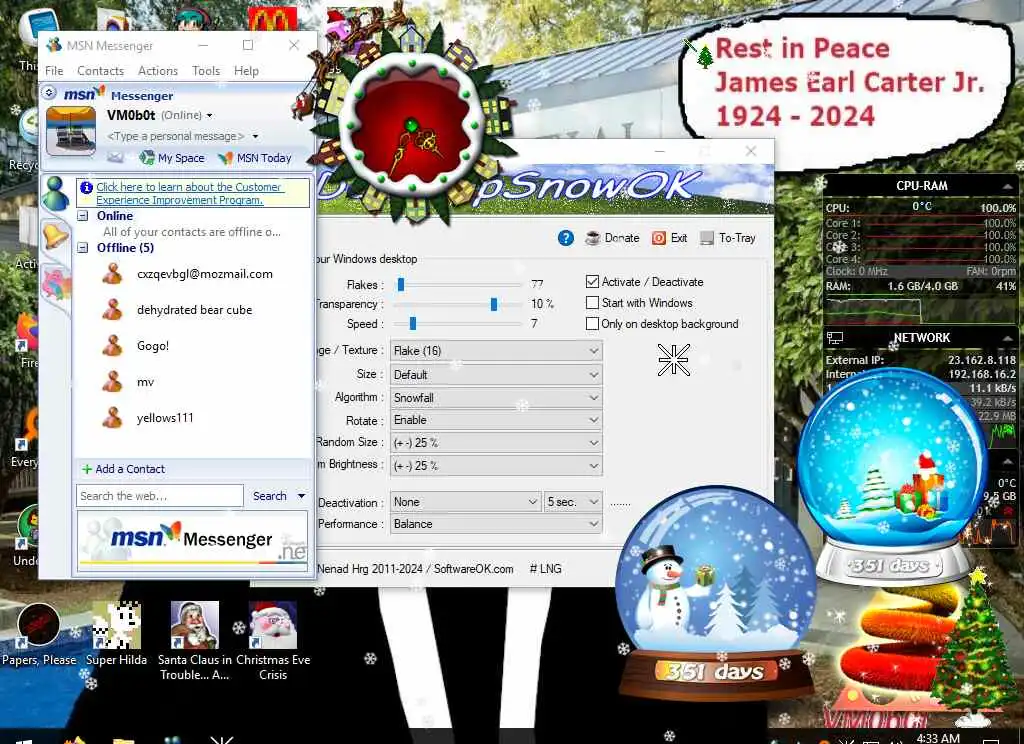Open the Contacts menu

point(101,71)
